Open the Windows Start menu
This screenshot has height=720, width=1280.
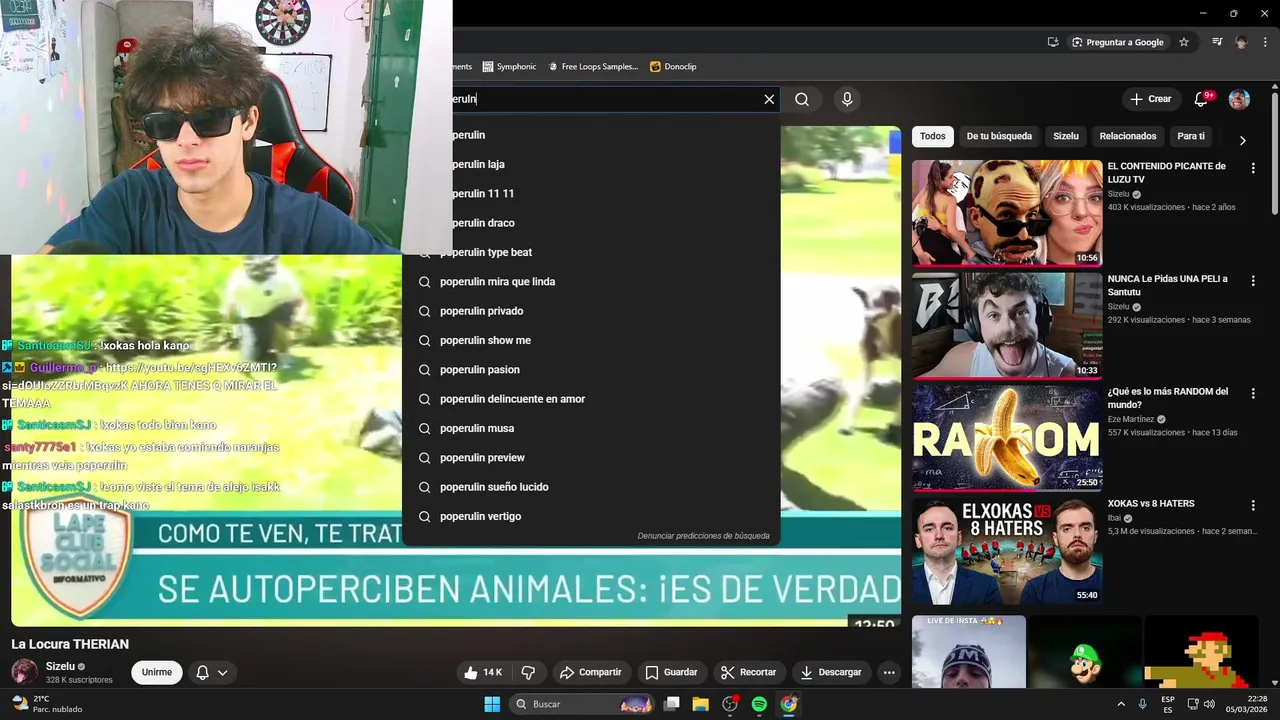(x=492, y=704)
